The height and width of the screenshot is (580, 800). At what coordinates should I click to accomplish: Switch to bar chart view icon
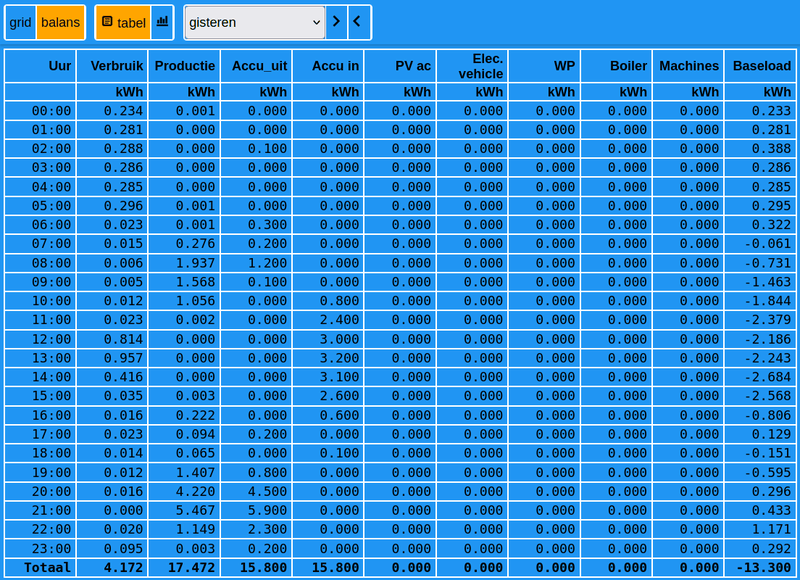[x=162, y=22]
